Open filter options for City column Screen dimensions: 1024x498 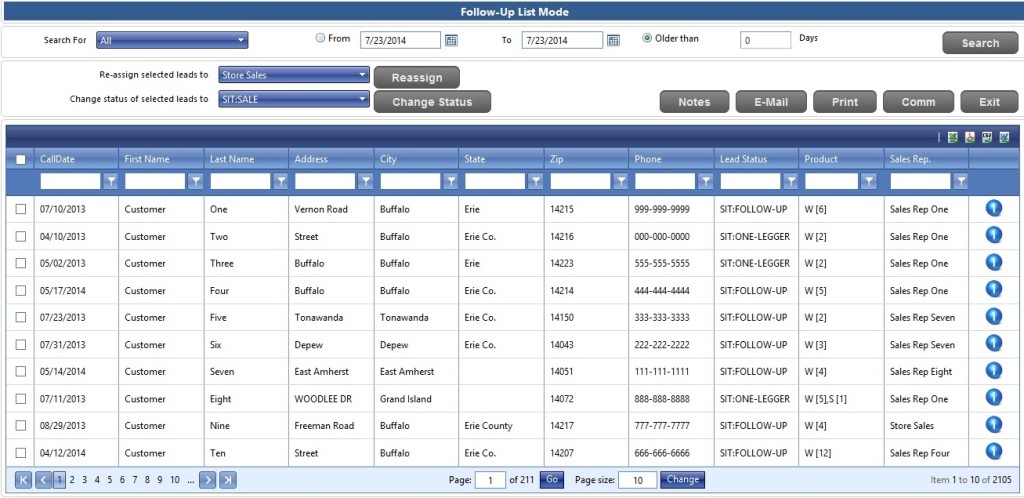(x=451, y=181)
